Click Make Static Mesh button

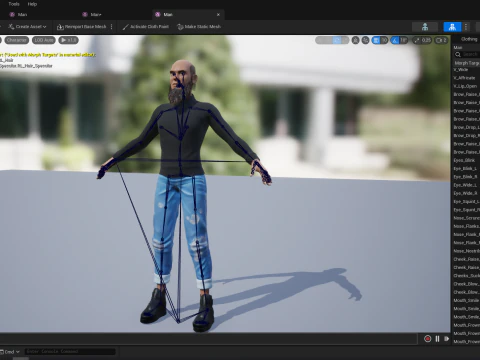199,27
